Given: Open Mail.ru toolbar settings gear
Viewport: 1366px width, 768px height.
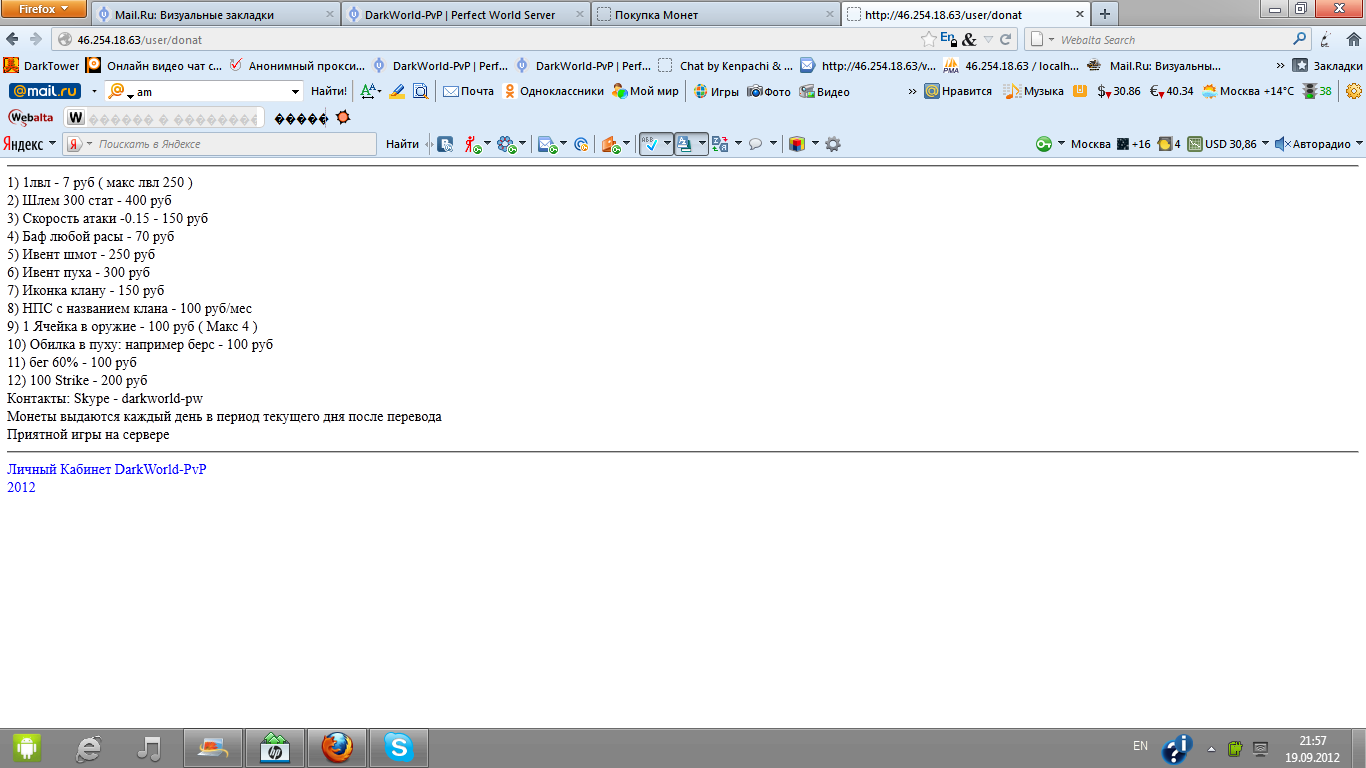Looking at the screenshot, I should point(1354,91).
